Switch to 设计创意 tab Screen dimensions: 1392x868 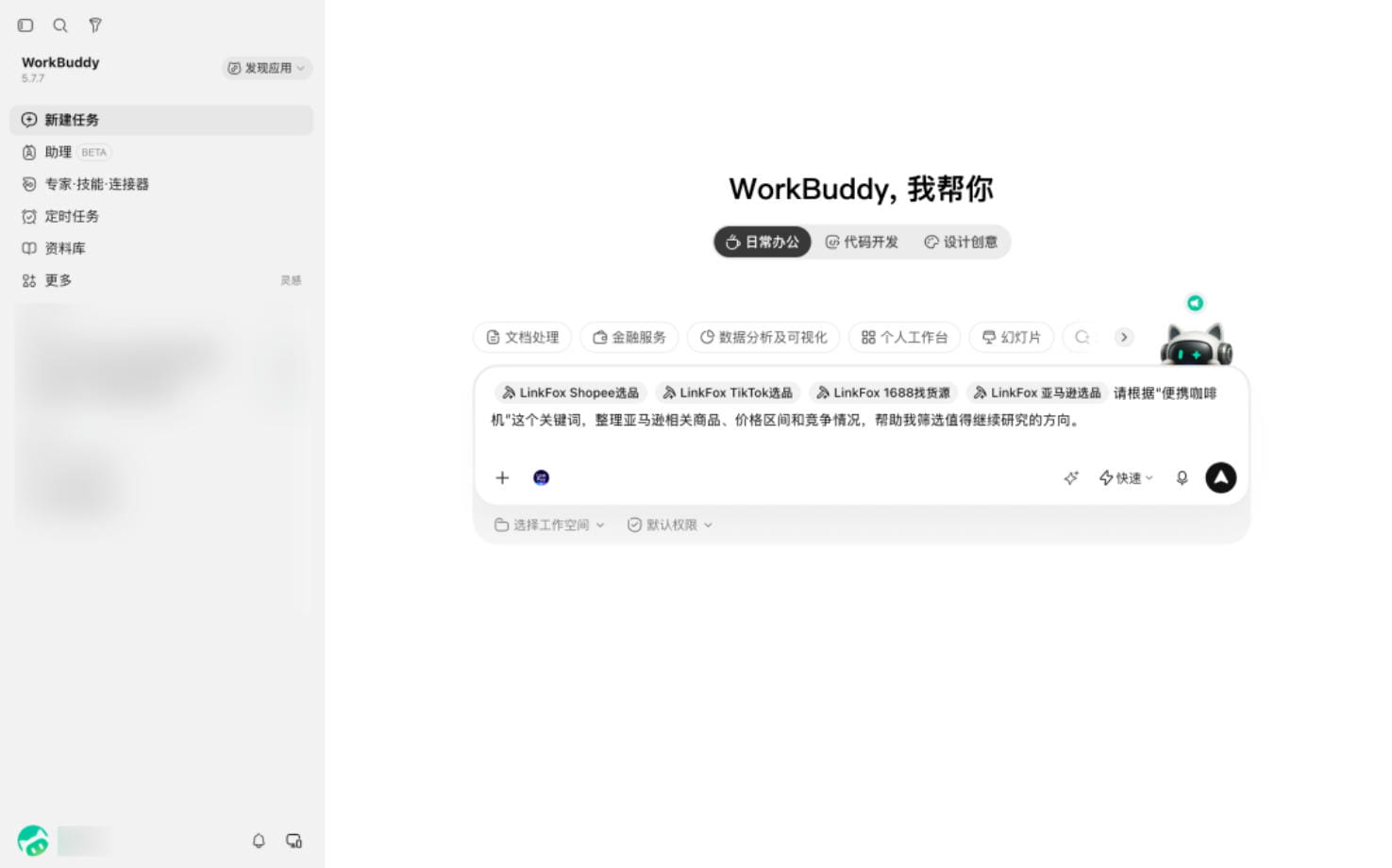click(x=961, y=242)
